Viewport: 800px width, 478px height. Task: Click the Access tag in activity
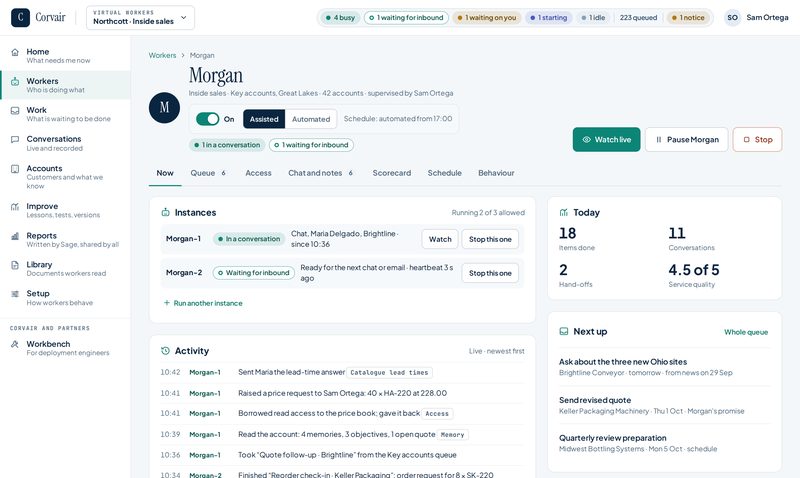(437, 414)
